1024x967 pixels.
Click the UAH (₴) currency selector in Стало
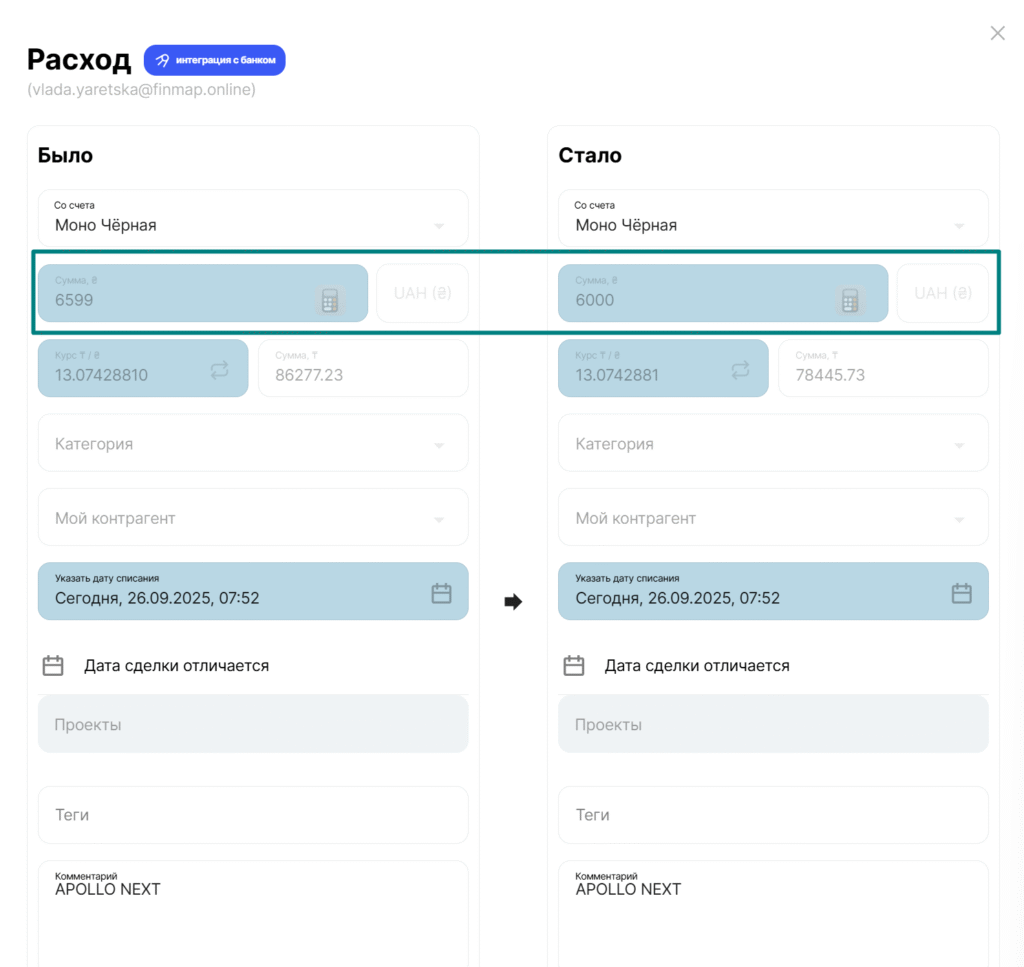942,293
